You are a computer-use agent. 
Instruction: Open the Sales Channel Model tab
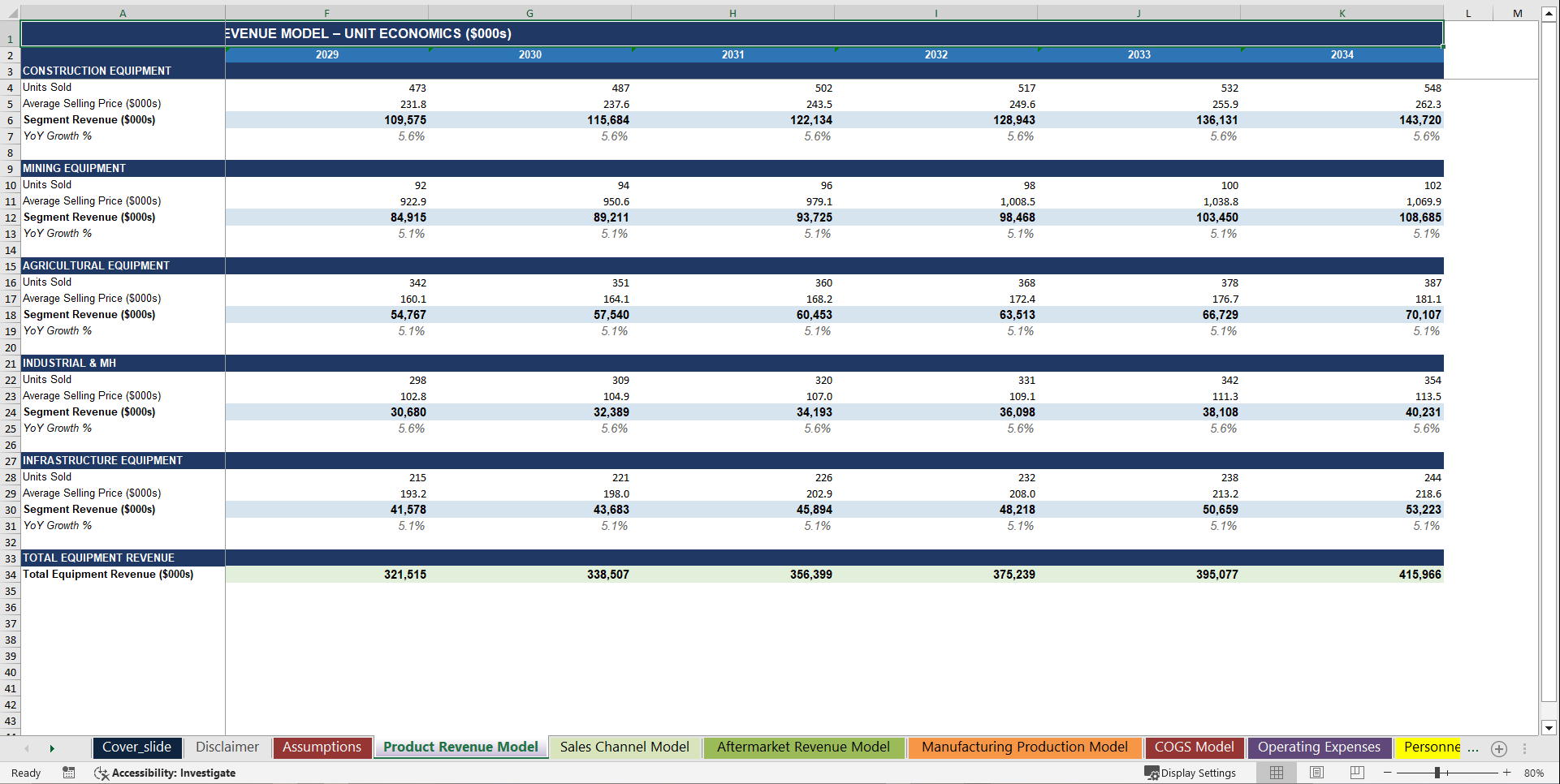[624, 747]
